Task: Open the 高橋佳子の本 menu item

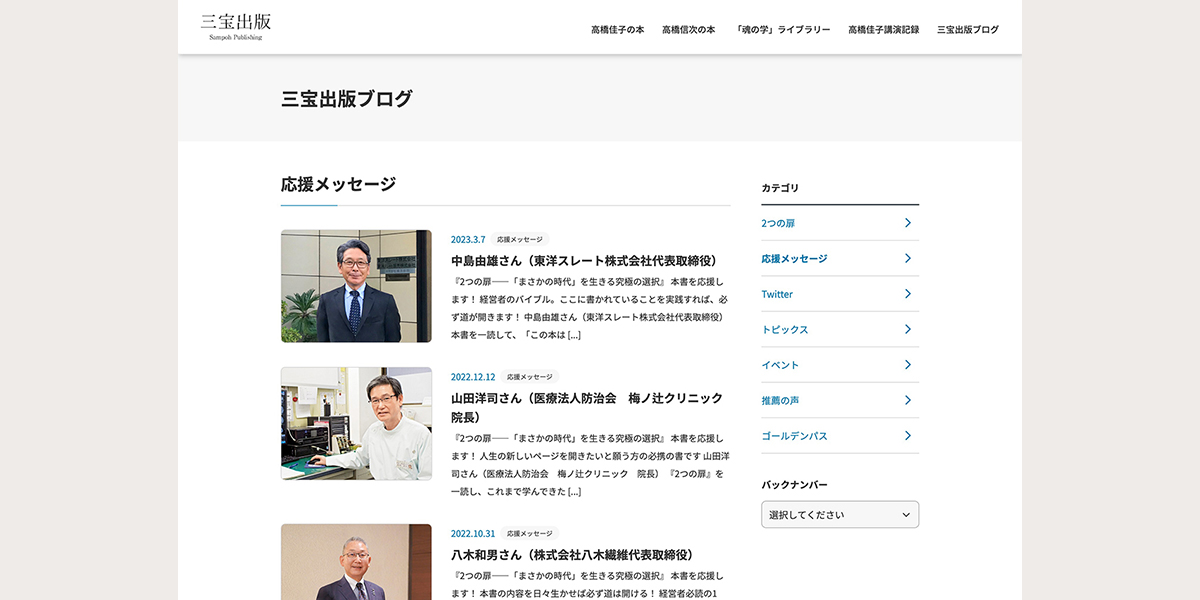Action: (x=617, y=29)
